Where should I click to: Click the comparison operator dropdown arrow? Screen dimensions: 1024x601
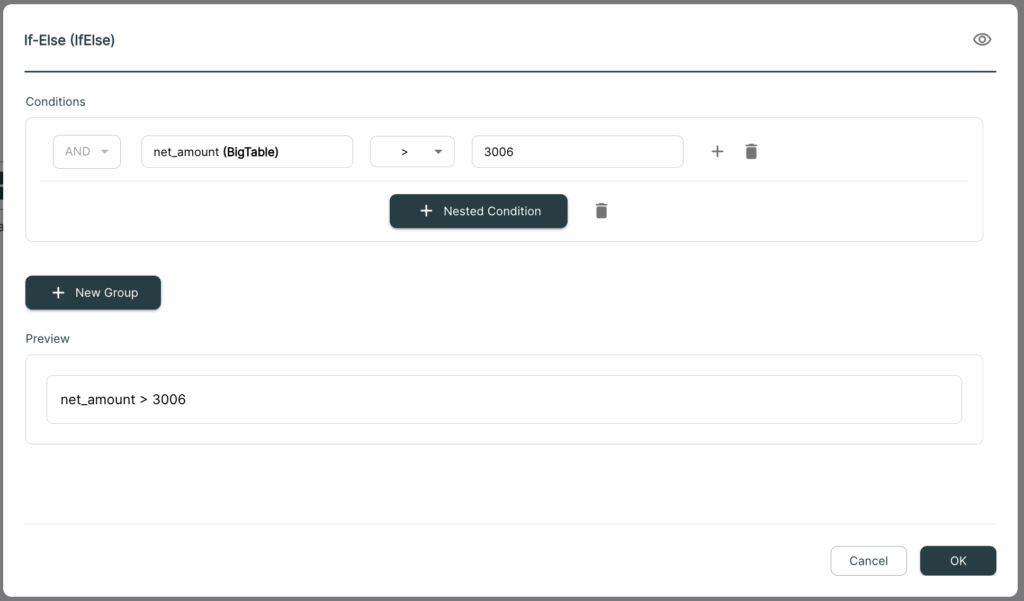coord(438,152)
